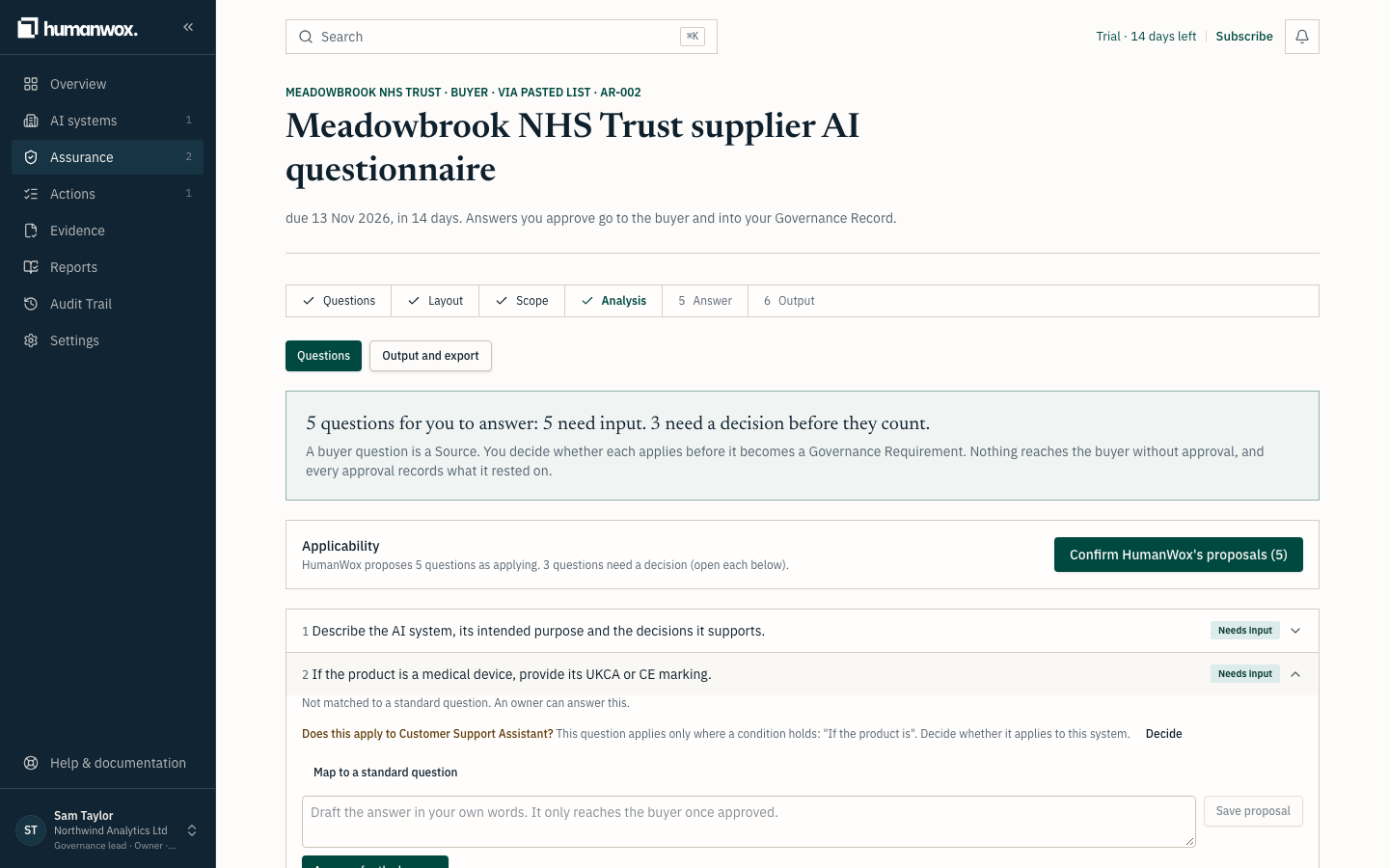Select the Output and export tab
This screenshot has width=1389, height=868.
click(x=430, y=356)
